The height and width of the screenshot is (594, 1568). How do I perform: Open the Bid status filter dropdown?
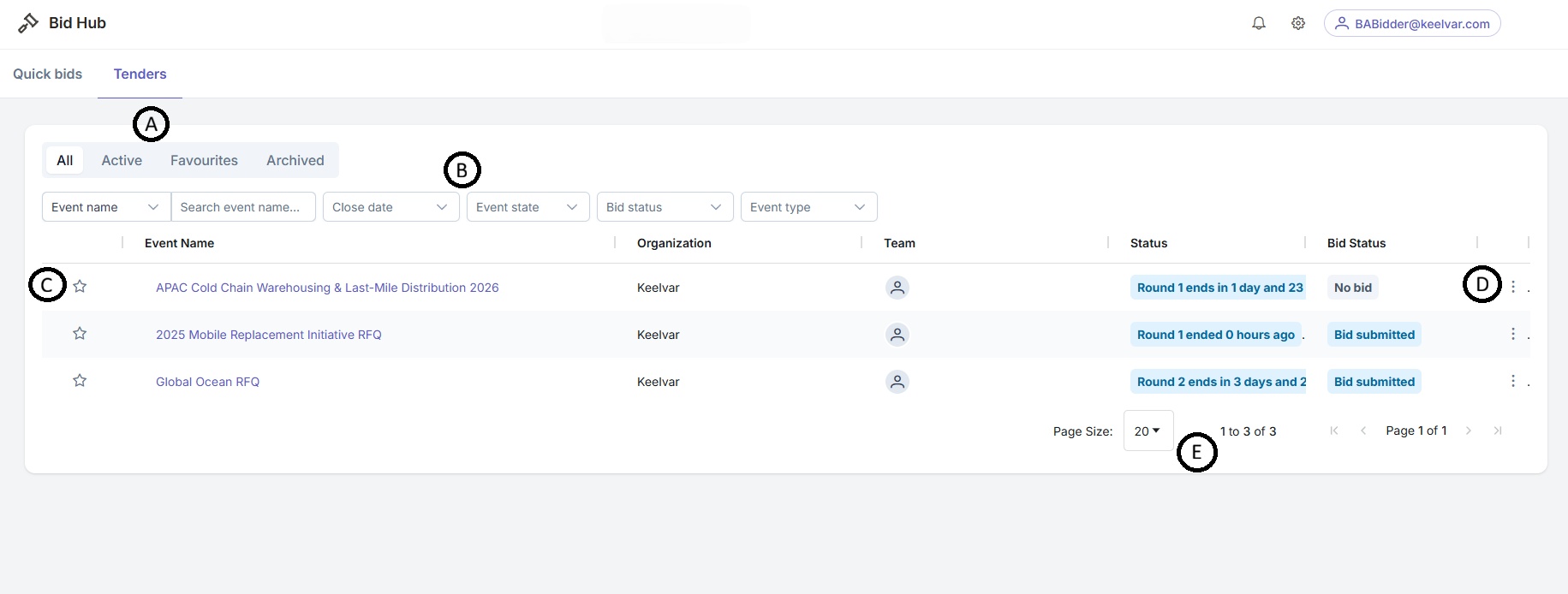665,207
